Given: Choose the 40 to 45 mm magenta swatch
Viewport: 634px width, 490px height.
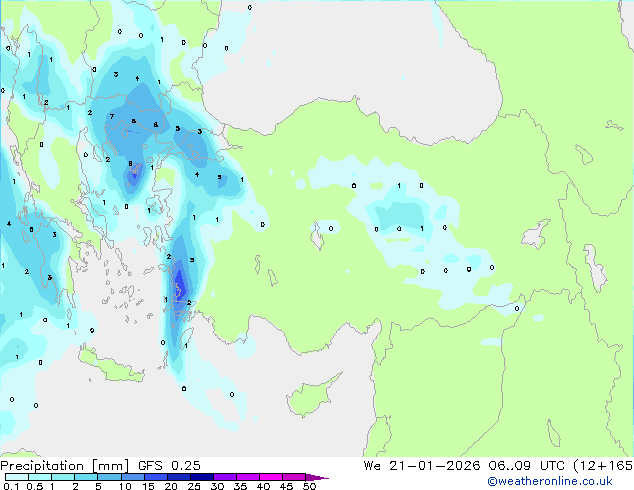Looking at the screenshot, I should 271,477.
